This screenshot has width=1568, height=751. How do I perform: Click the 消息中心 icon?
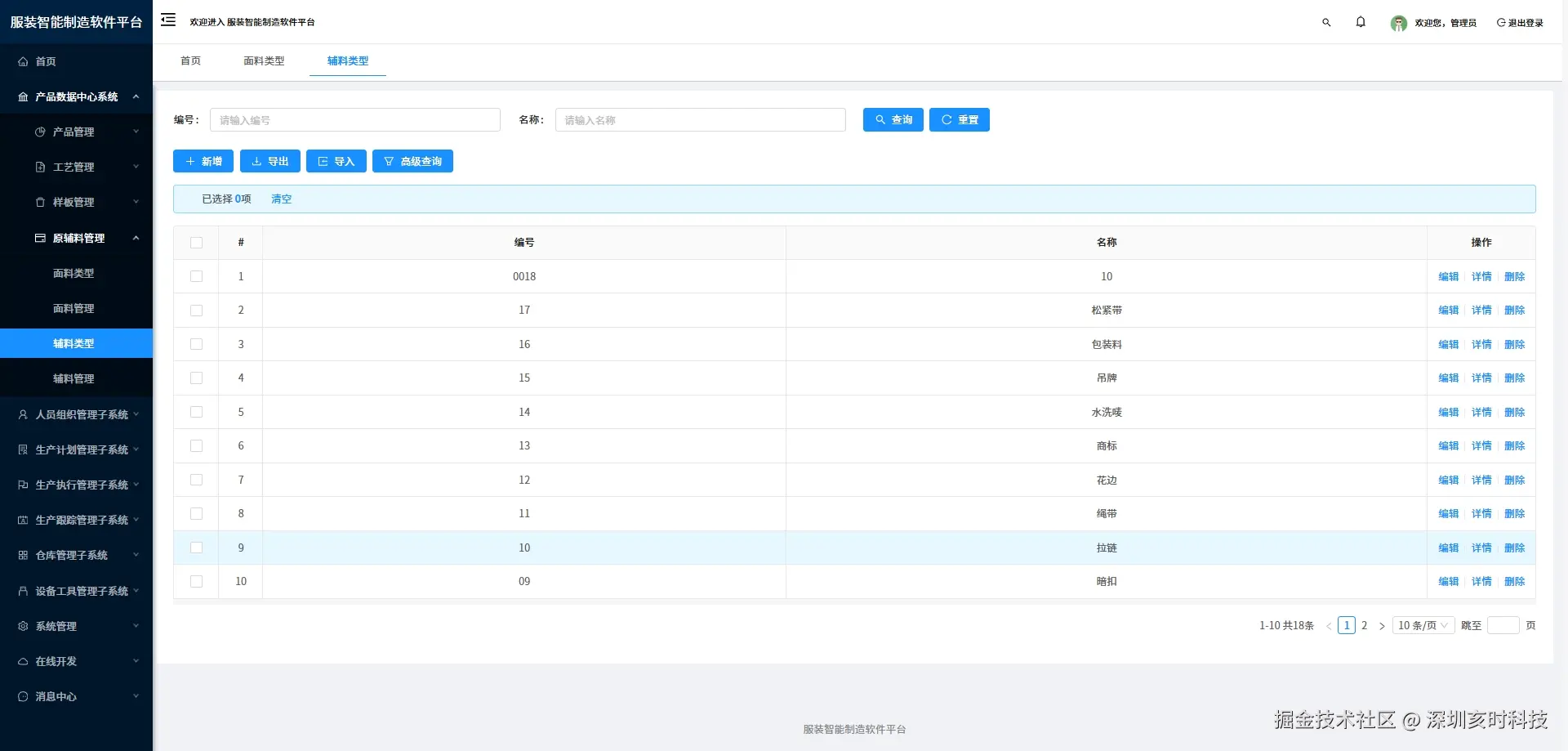pyautogui.click(x=23, y=696)
